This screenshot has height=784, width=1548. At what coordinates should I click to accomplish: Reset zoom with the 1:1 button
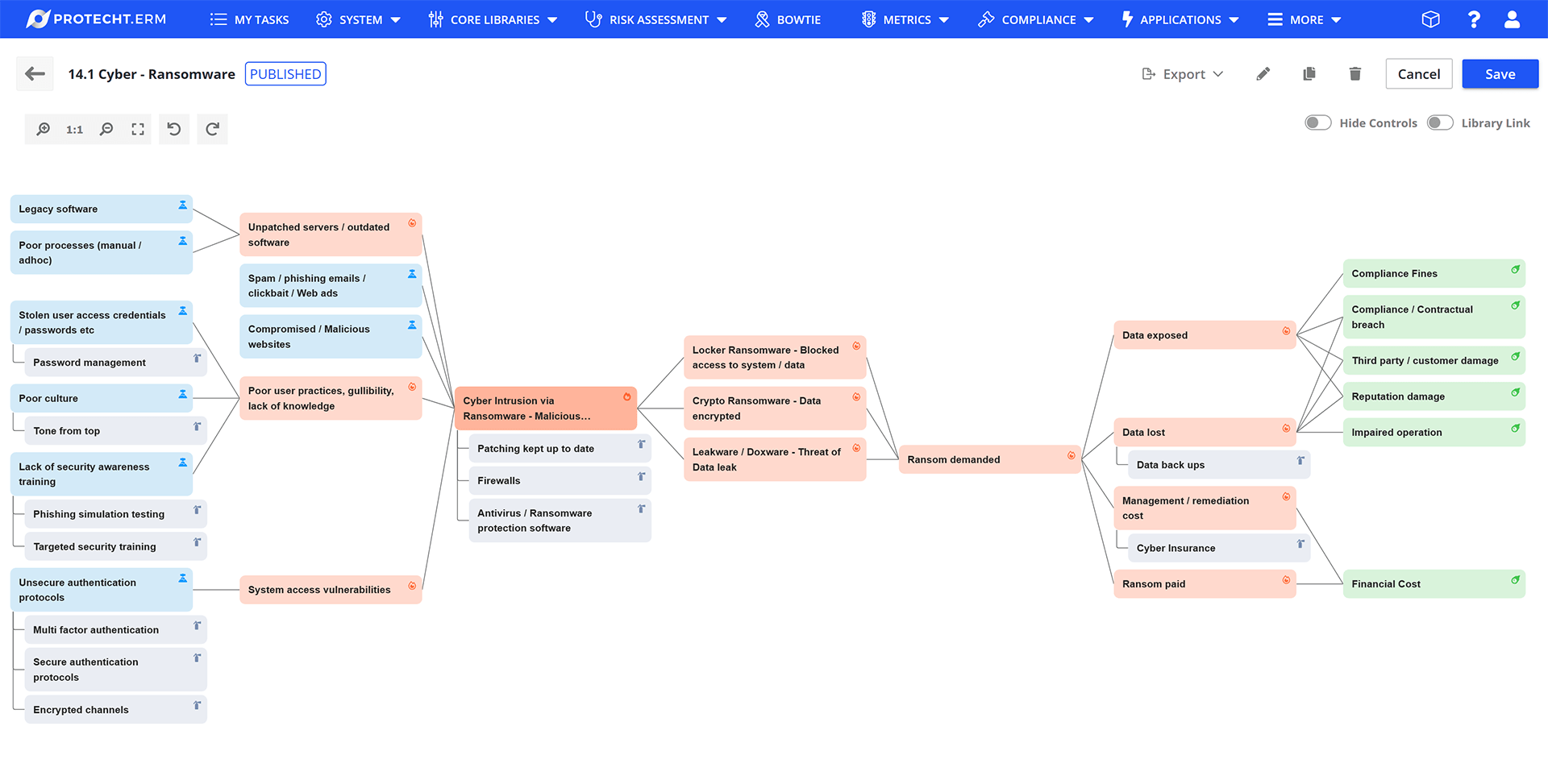point(75,129)
